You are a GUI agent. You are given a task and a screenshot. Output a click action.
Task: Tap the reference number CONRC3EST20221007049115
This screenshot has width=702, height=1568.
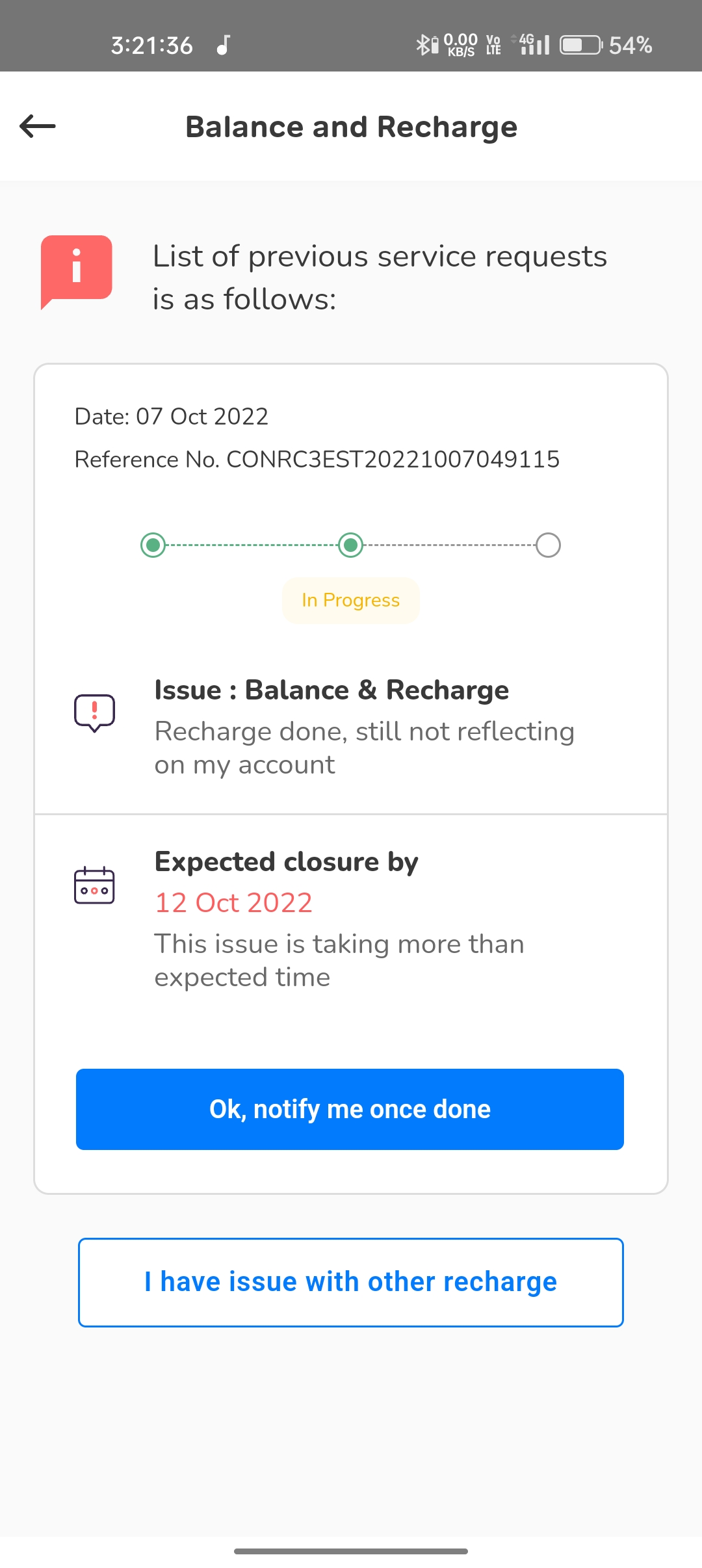pos(393,460)
